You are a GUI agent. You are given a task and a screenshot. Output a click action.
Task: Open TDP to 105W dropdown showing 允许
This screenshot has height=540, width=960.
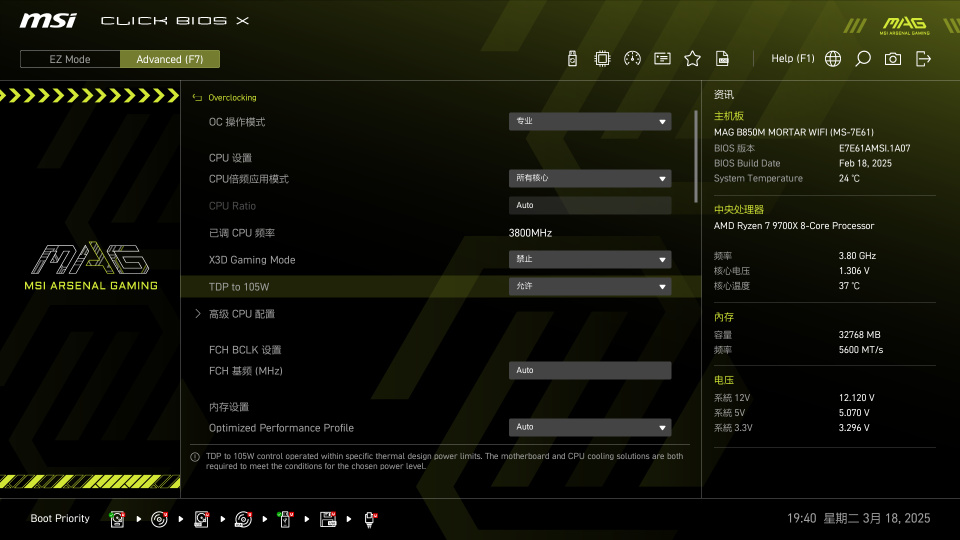590,286
